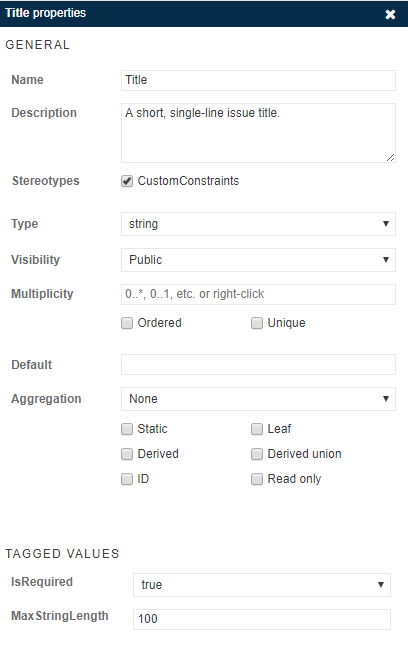Click the empty Default value field
The width and height of the screenshot is (408, 654).
(258, 365)
